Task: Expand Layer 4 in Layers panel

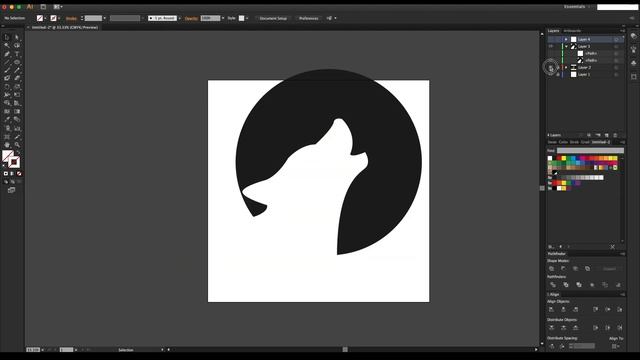Action: point(566,39)
